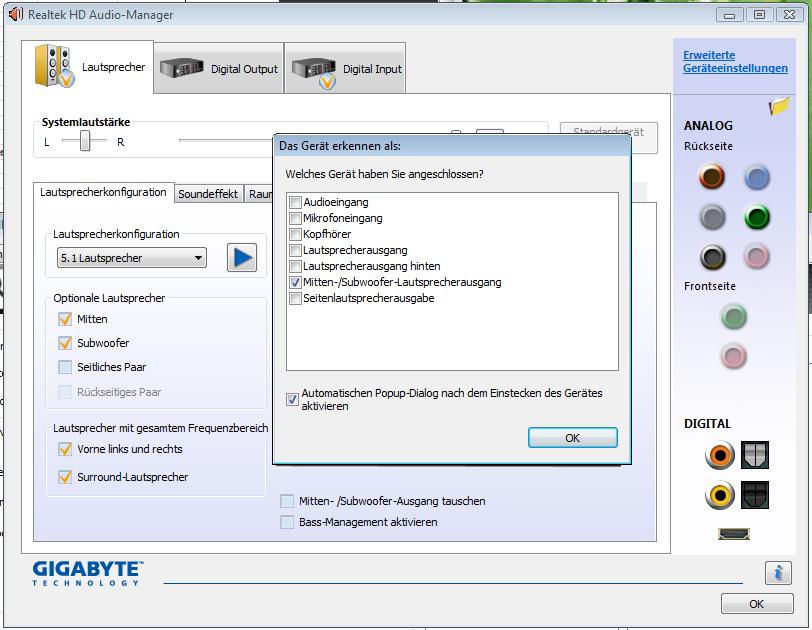Click the green front panel jack
This screenshot has height=630, width=812.
734,316
